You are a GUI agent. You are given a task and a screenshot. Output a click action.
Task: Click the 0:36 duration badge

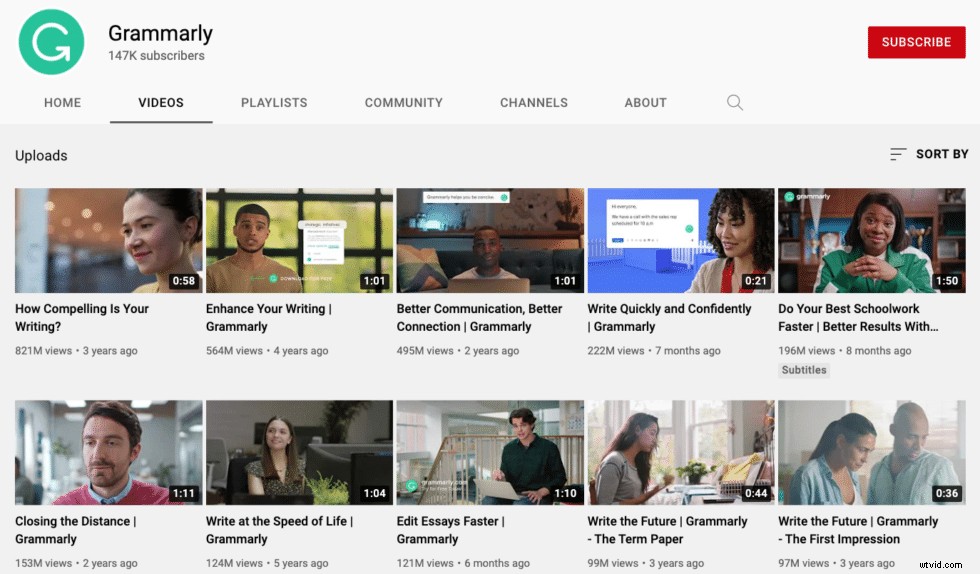(946, 493)
